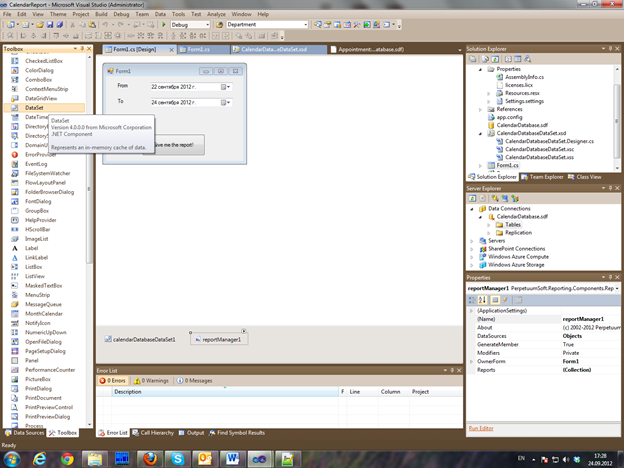Click the Events lightning icon in Properties
624x468 pixels.
tap(505, 300)
